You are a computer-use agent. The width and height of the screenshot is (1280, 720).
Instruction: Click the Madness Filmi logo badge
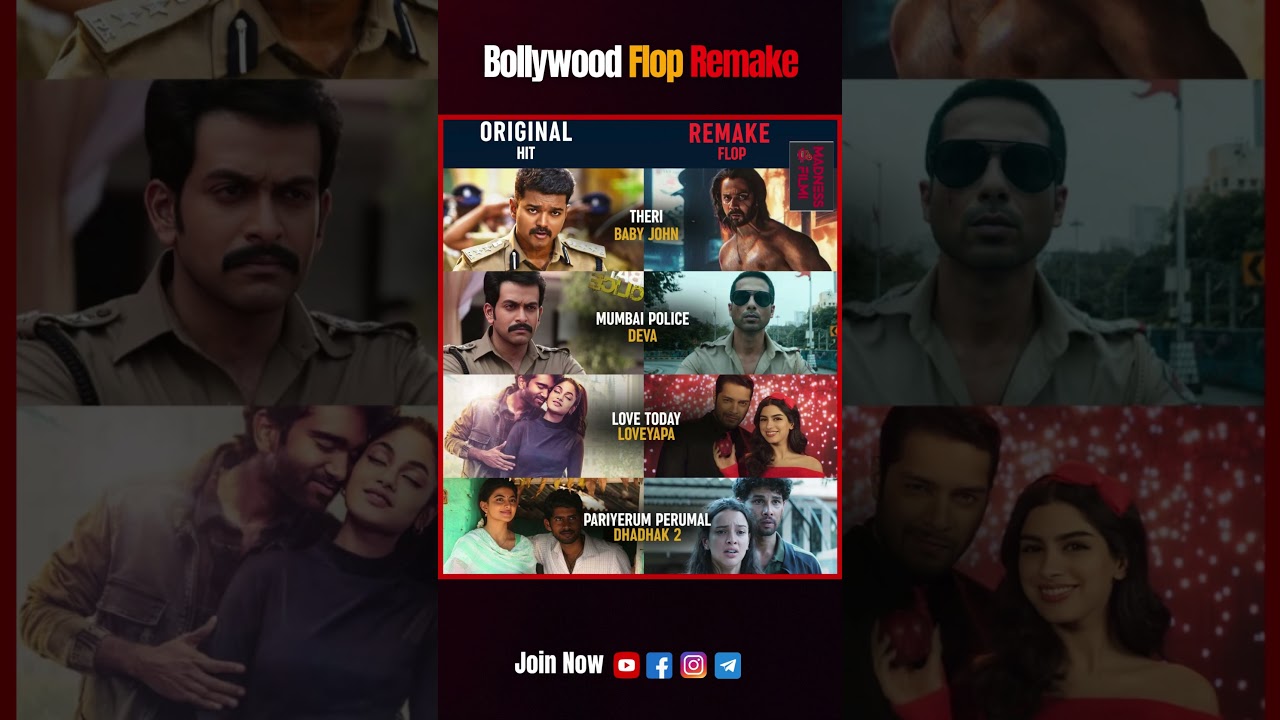[x=811, y=176]
